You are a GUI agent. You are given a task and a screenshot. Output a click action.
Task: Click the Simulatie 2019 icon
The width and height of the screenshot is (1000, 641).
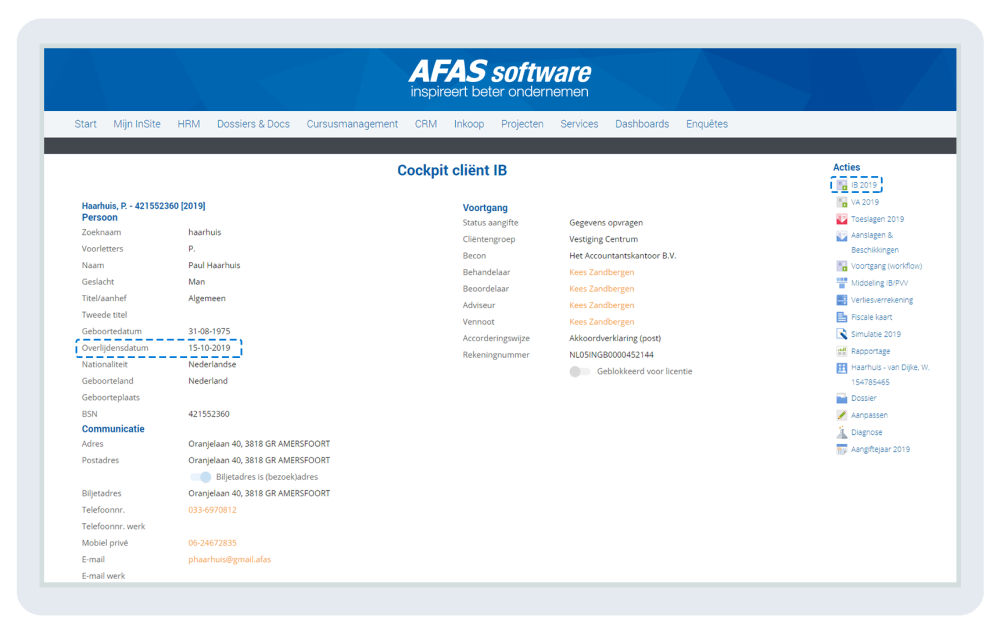pyautogui.click(x=842, y=334)
